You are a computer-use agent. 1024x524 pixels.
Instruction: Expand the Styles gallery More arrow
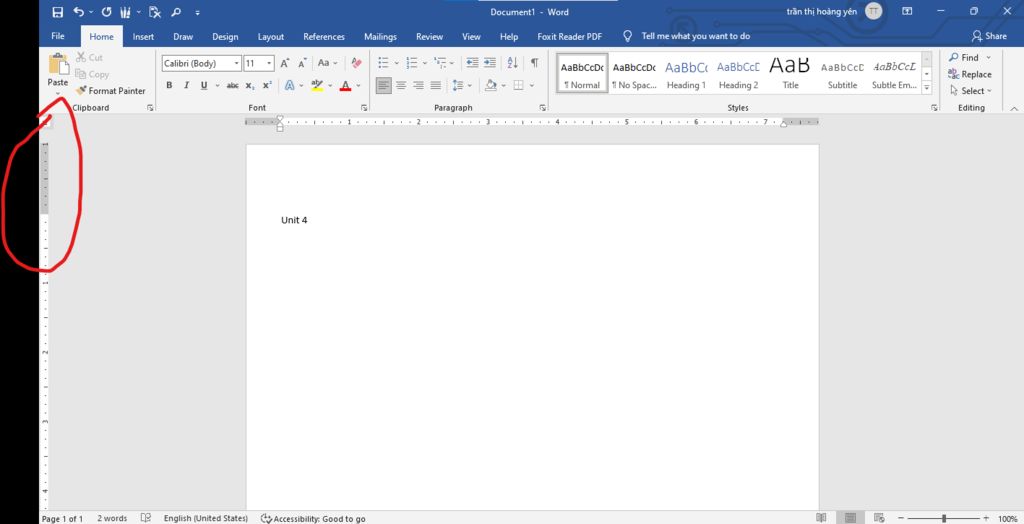click(x=926, y=89)
